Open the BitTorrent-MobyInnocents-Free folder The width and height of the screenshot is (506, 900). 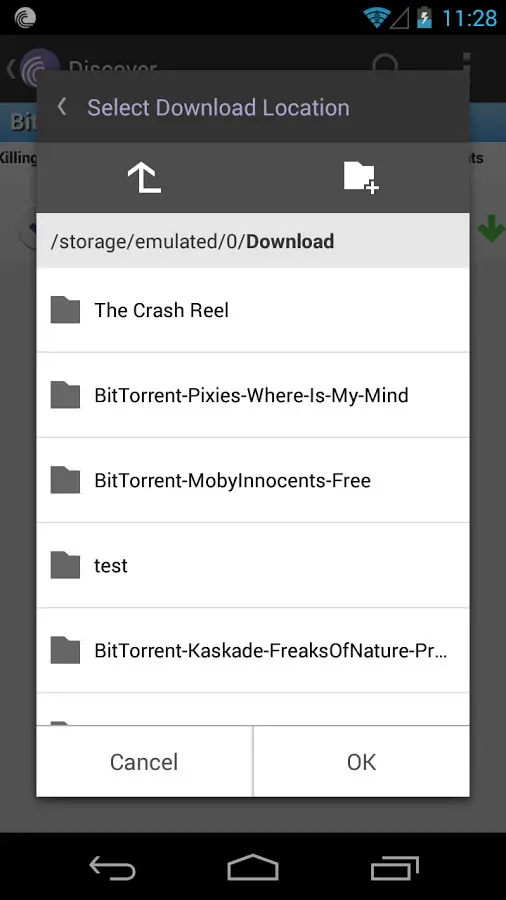253,480
